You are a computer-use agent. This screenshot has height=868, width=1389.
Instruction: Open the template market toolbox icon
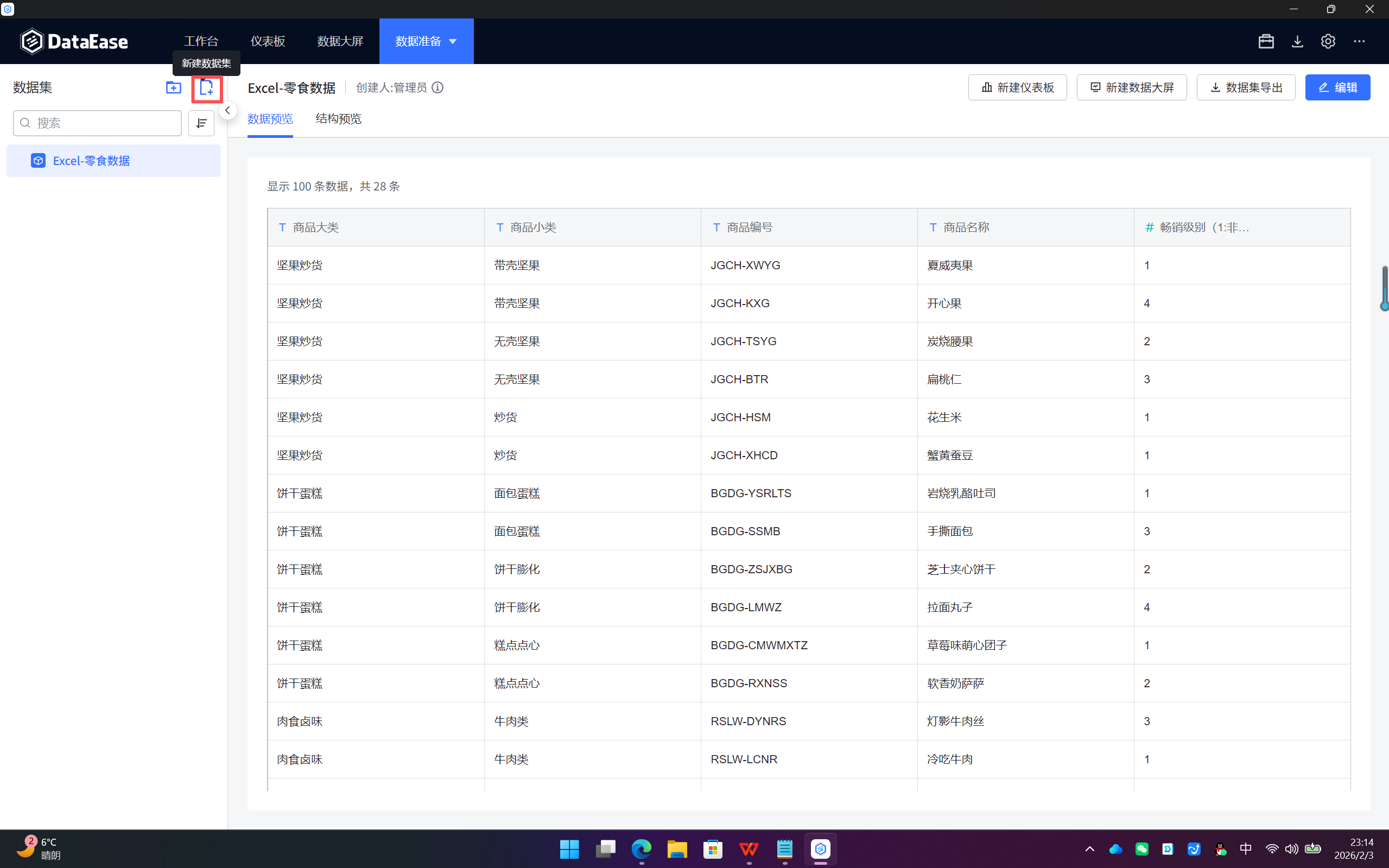click(x=1266, y=41)
